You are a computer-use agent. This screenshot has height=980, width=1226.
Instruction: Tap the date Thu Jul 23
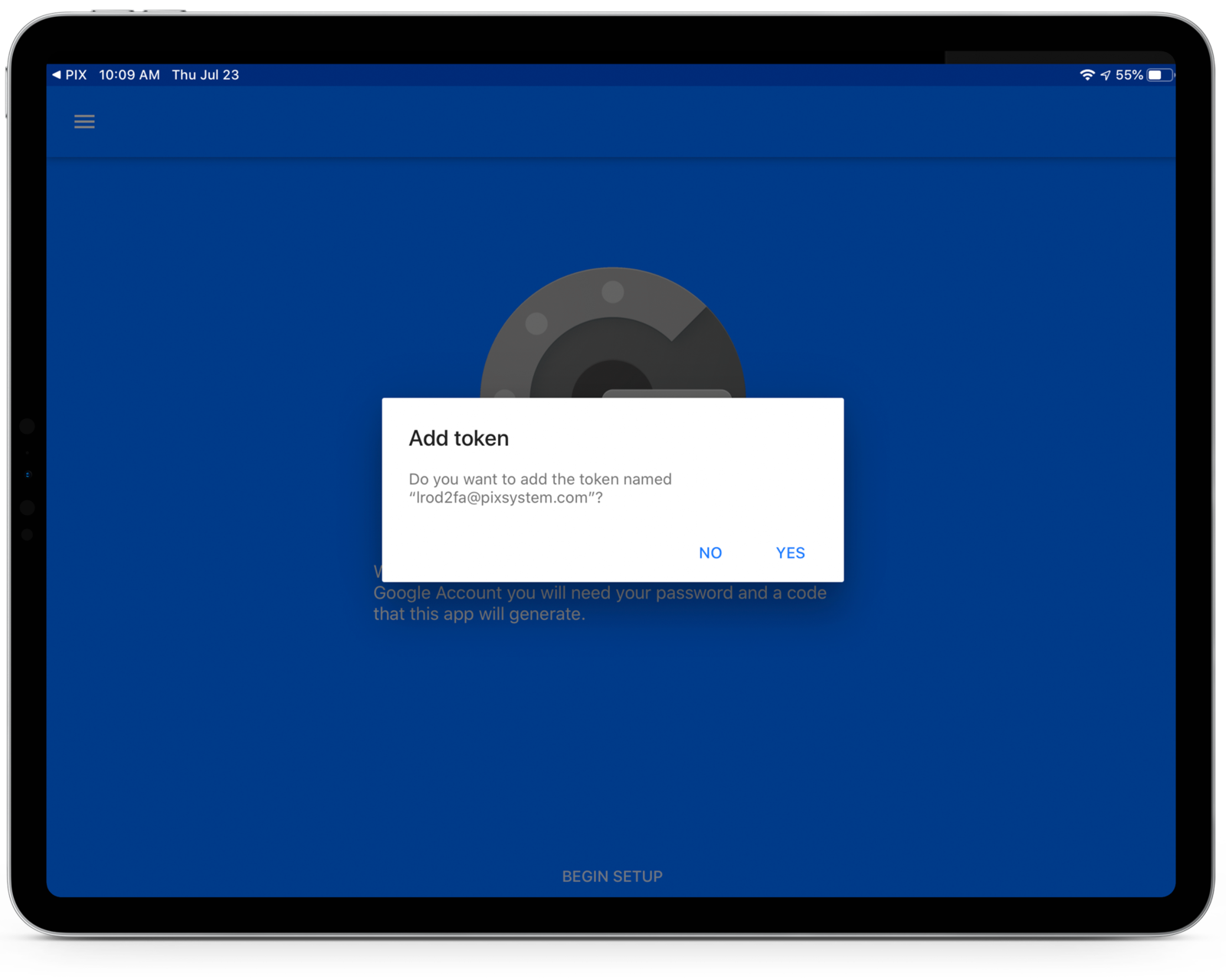205,75
